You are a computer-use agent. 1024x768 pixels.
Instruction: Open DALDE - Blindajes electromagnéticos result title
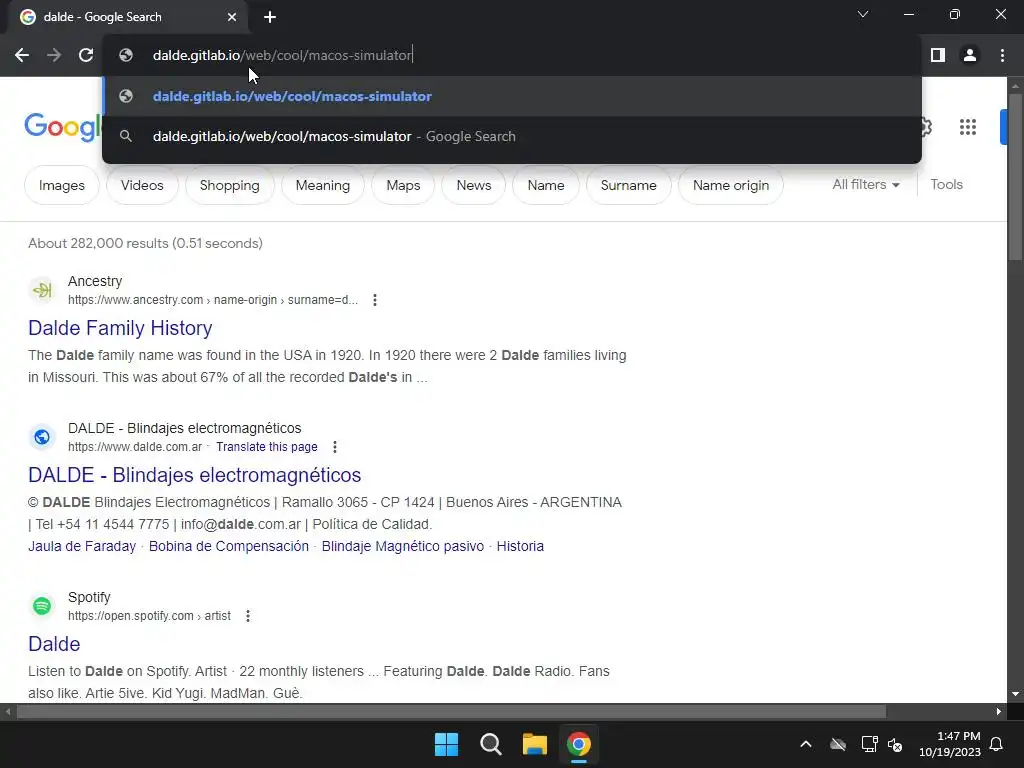click(195, 475)
